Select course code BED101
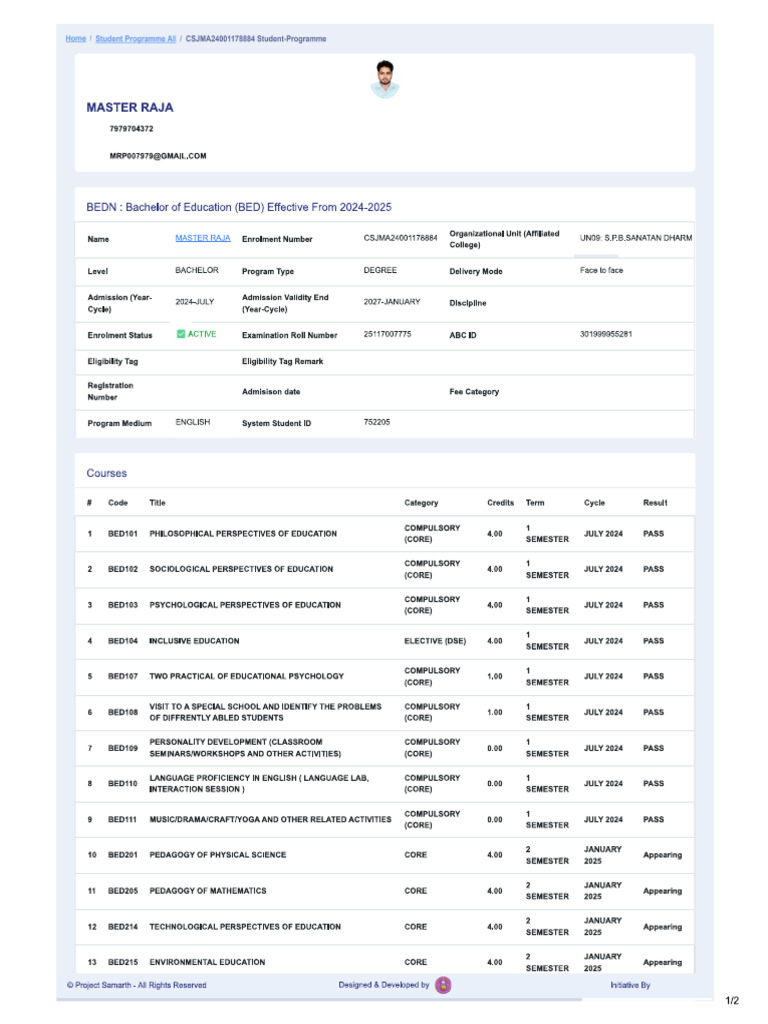Viewport: 768px width, 1024px height. pos(123,534)
